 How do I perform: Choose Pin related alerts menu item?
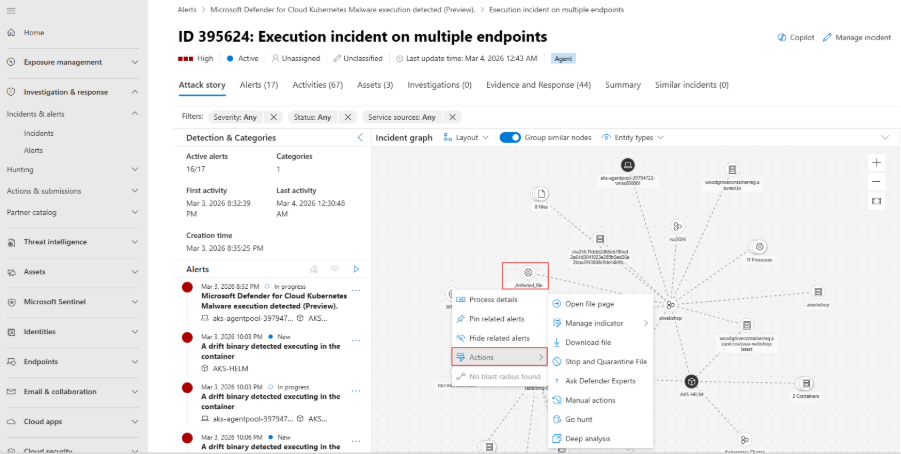(x=499, y=319)
